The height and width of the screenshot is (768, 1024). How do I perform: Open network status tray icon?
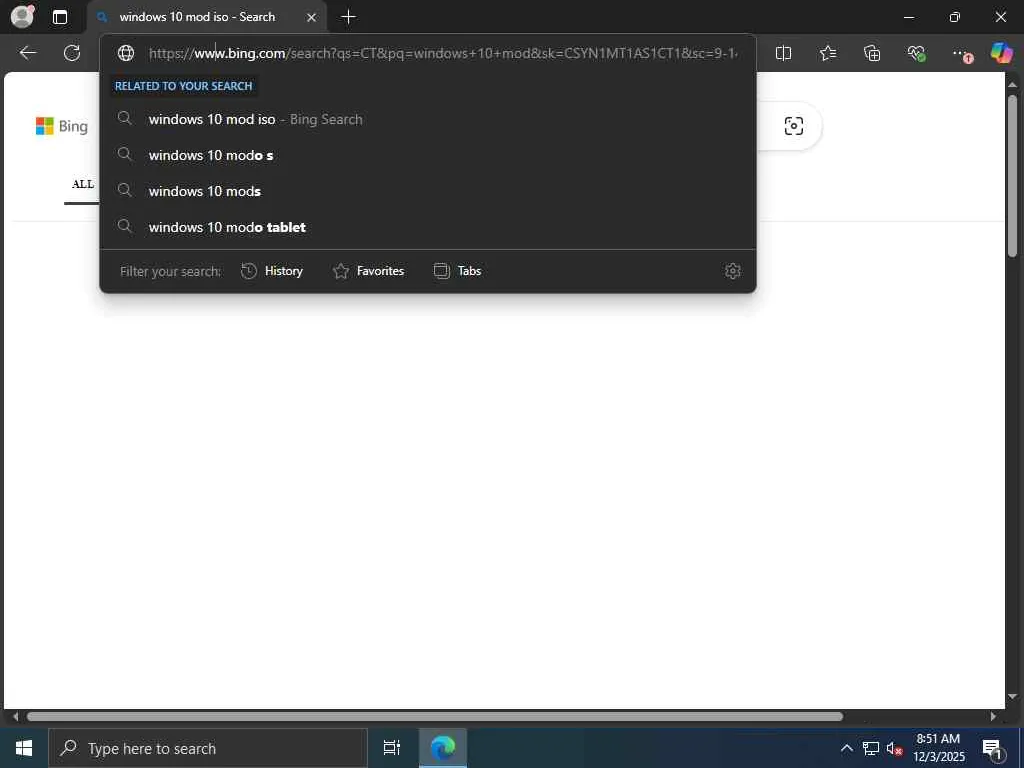click(871, 748)
